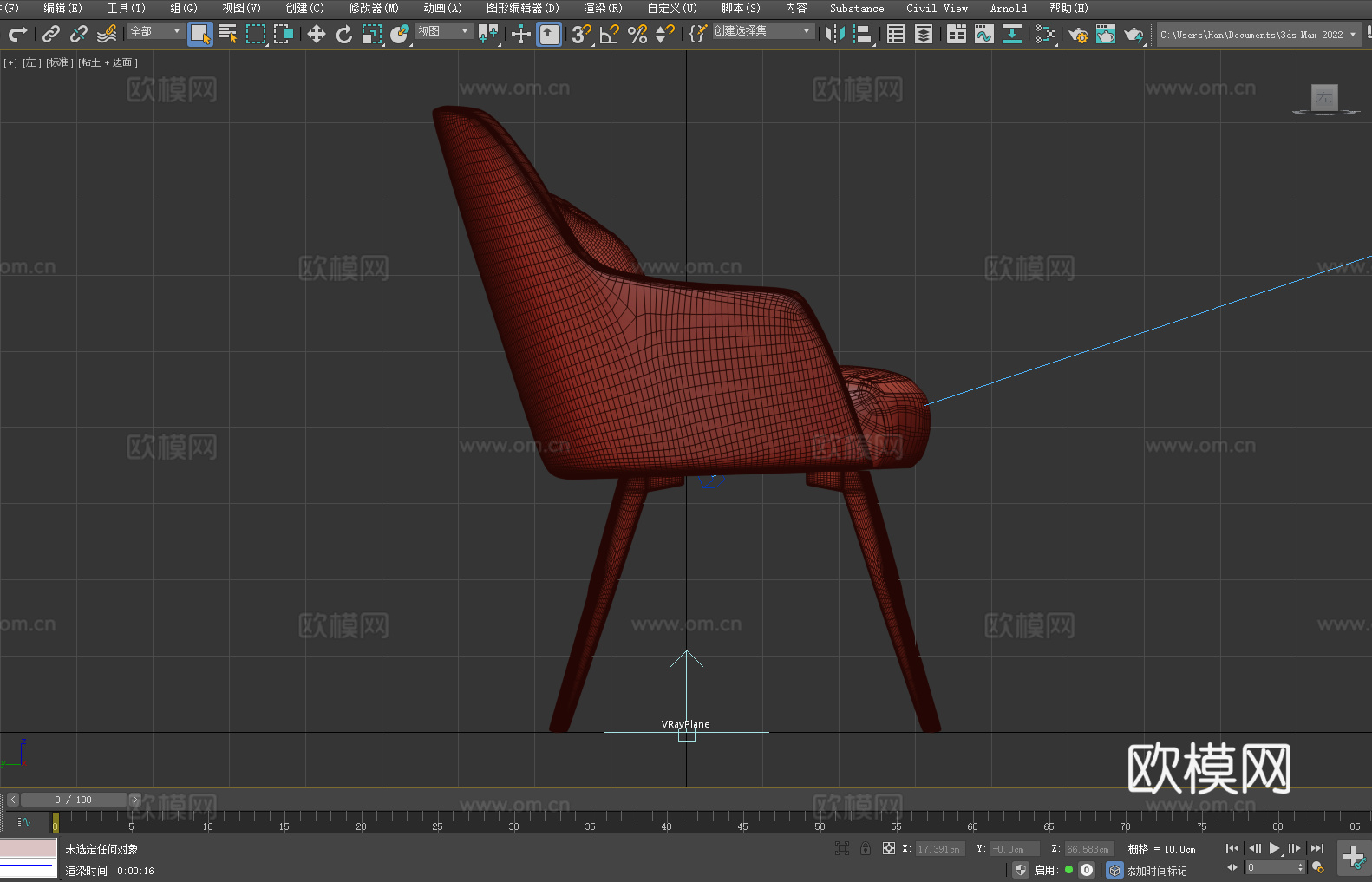Viewport: 1372px width, 882px height.
Task: Open Curve Editor icon
Action: [984, 34]
